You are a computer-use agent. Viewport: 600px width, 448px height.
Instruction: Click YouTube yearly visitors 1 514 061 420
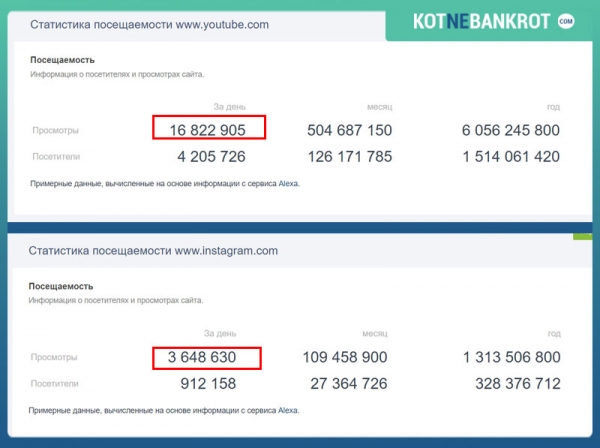(x=510, y=156)
